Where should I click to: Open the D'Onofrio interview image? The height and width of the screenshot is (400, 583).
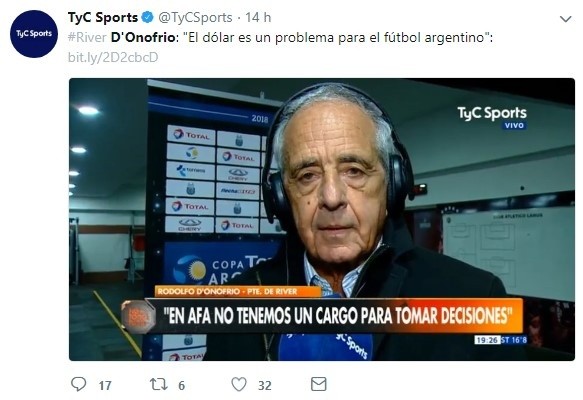point(322,219)
